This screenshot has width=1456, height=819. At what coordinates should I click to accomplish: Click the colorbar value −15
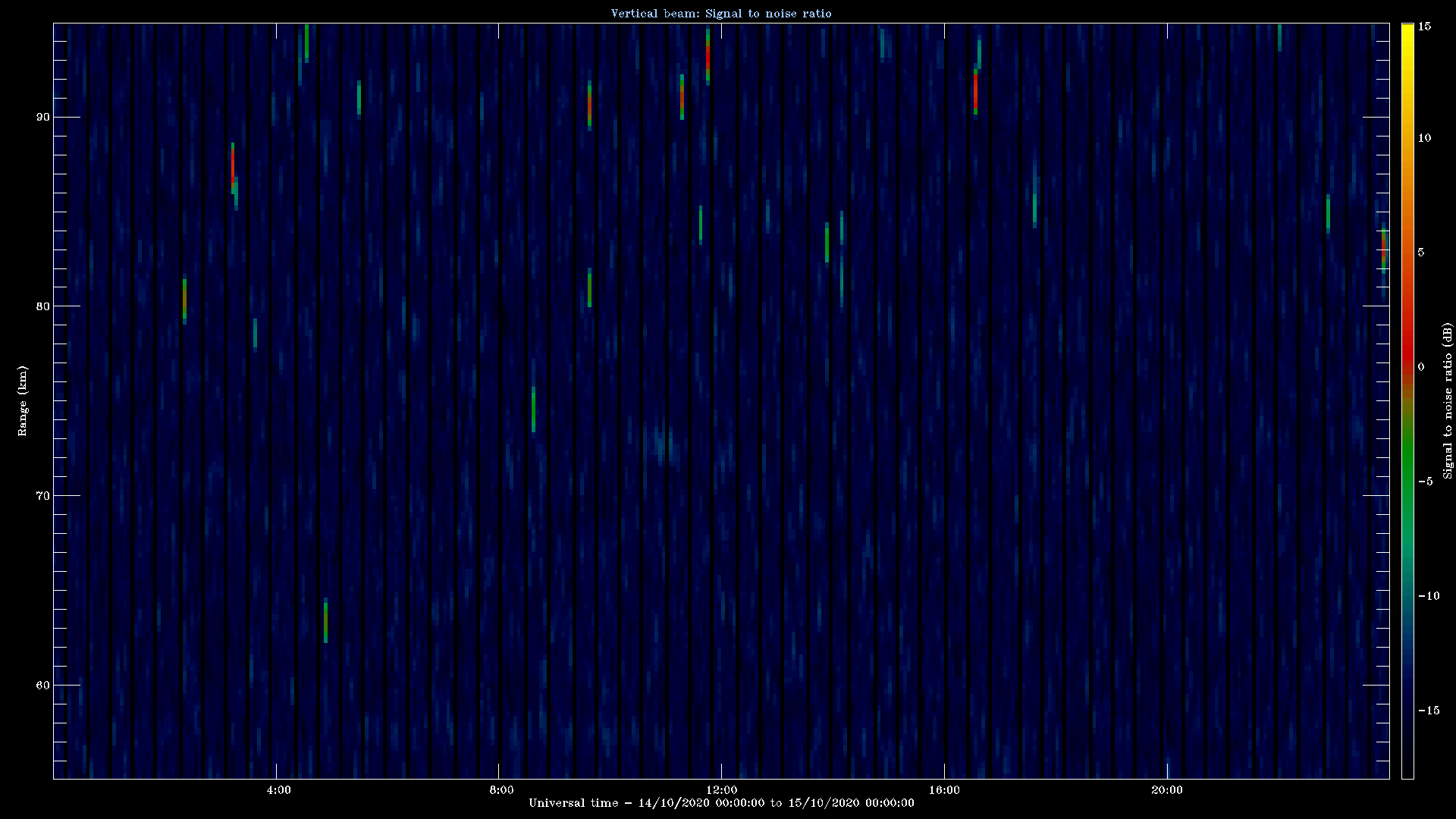coord(1428,711)
